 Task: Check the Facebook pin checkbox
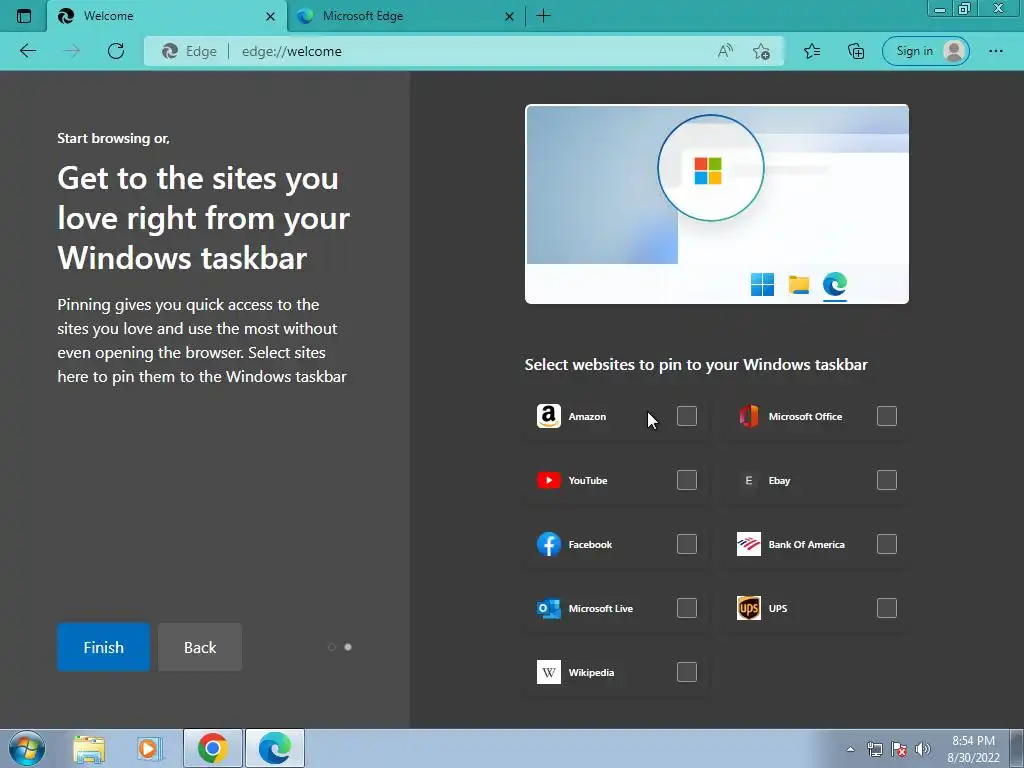click(686, 544)
